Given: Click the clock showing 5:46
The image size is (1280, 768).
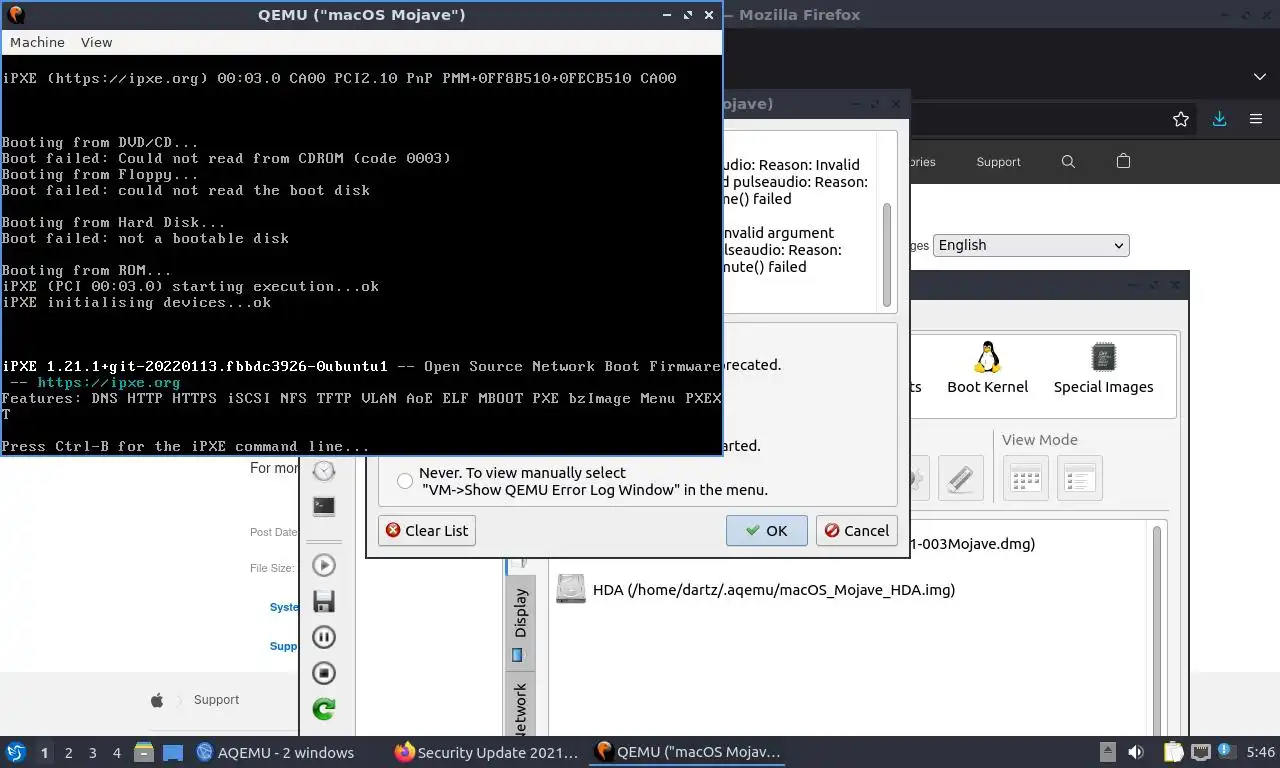Looking at the screenshot, I should pos(1260,752).
